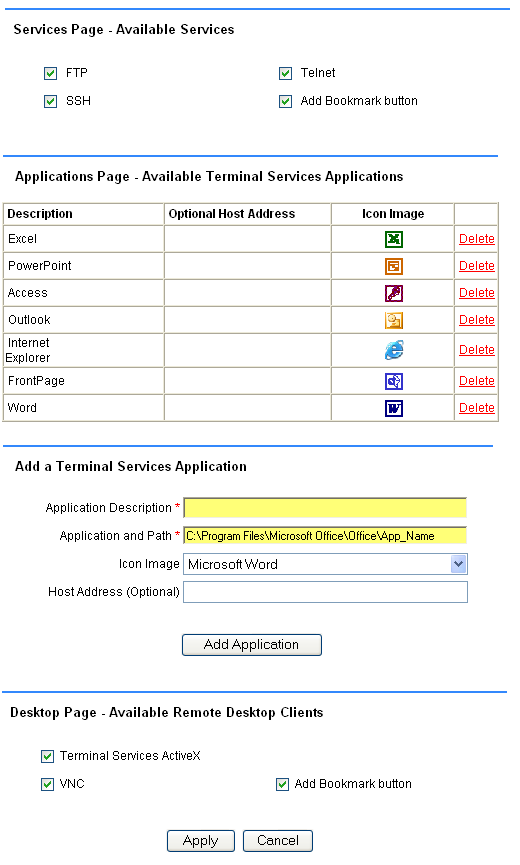520x865 pixels.
Task: Delete the Excel application
Action: click(476, 239)
